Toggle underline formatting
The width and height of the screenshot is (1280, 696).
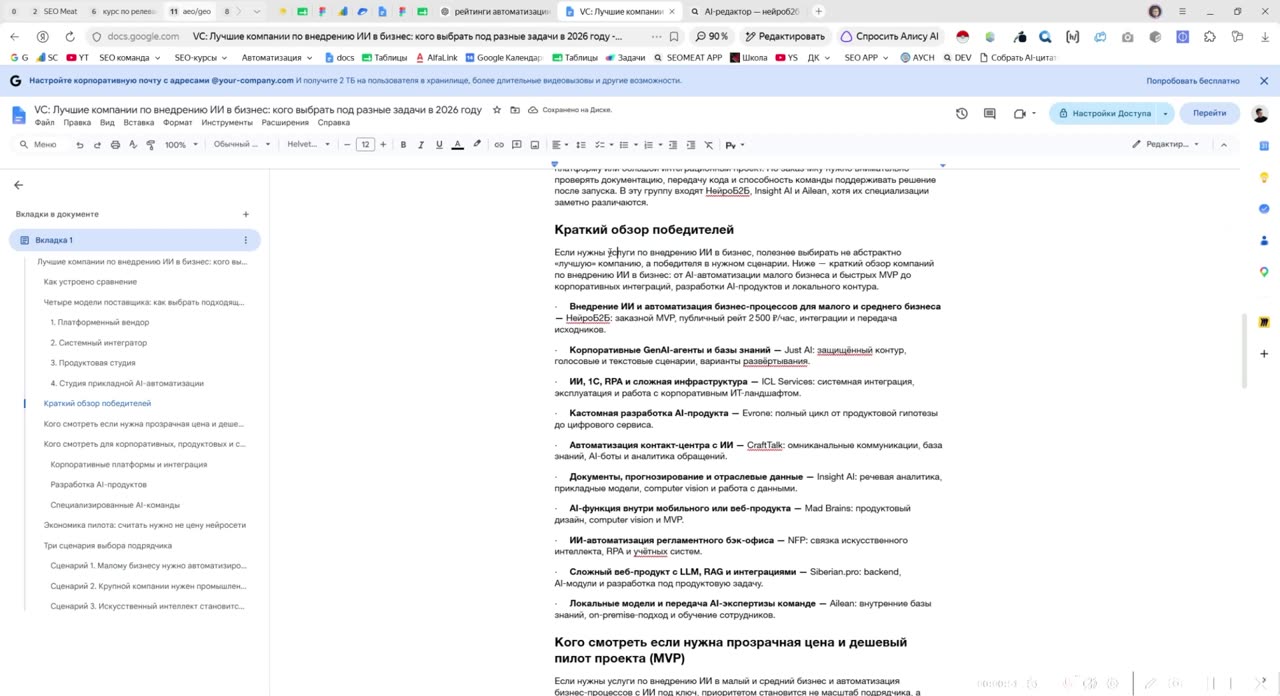(439, 145)
